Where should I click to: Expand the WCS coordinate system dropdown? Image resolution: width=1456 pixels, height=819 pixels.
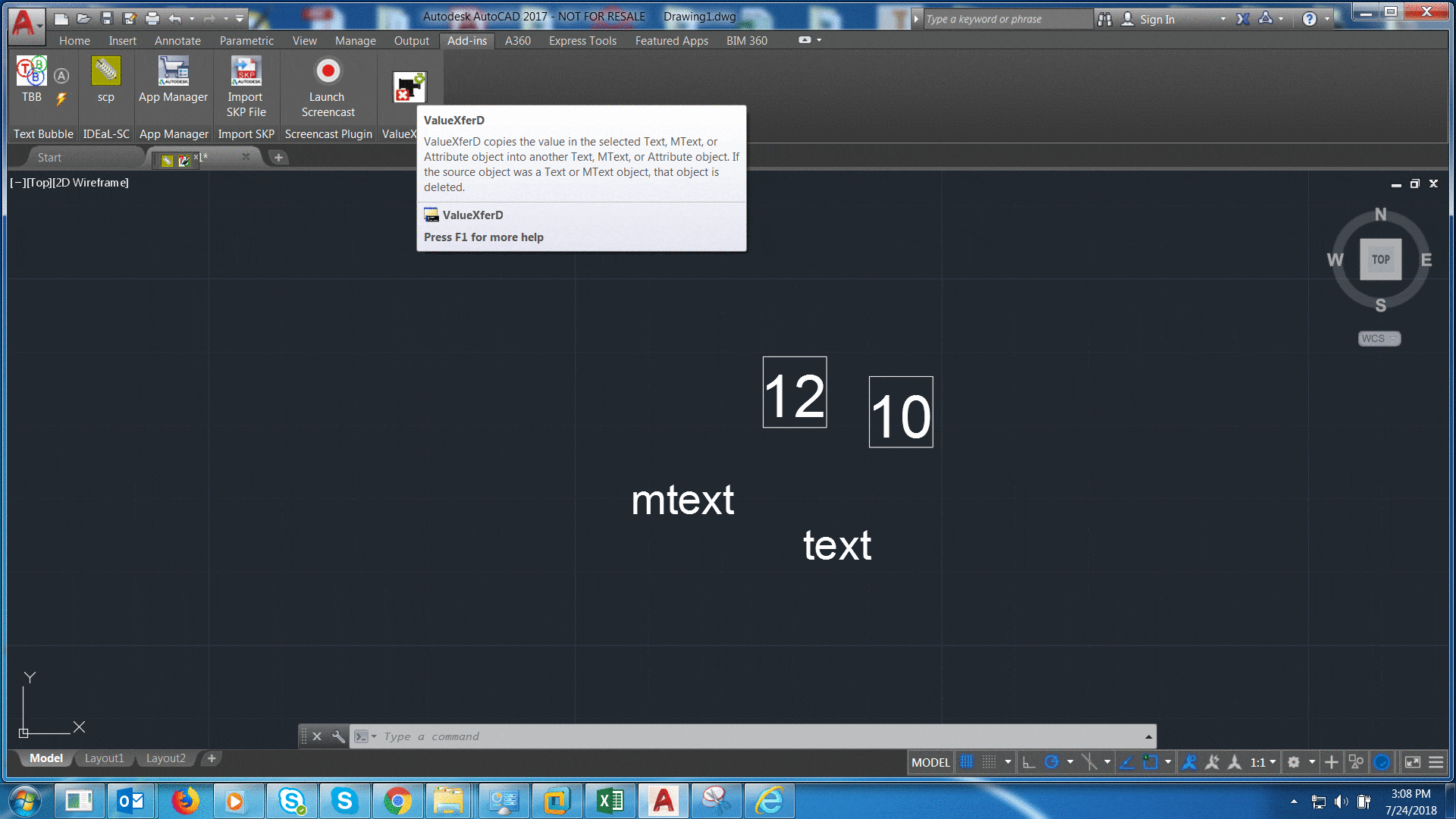coord(1379,338)
